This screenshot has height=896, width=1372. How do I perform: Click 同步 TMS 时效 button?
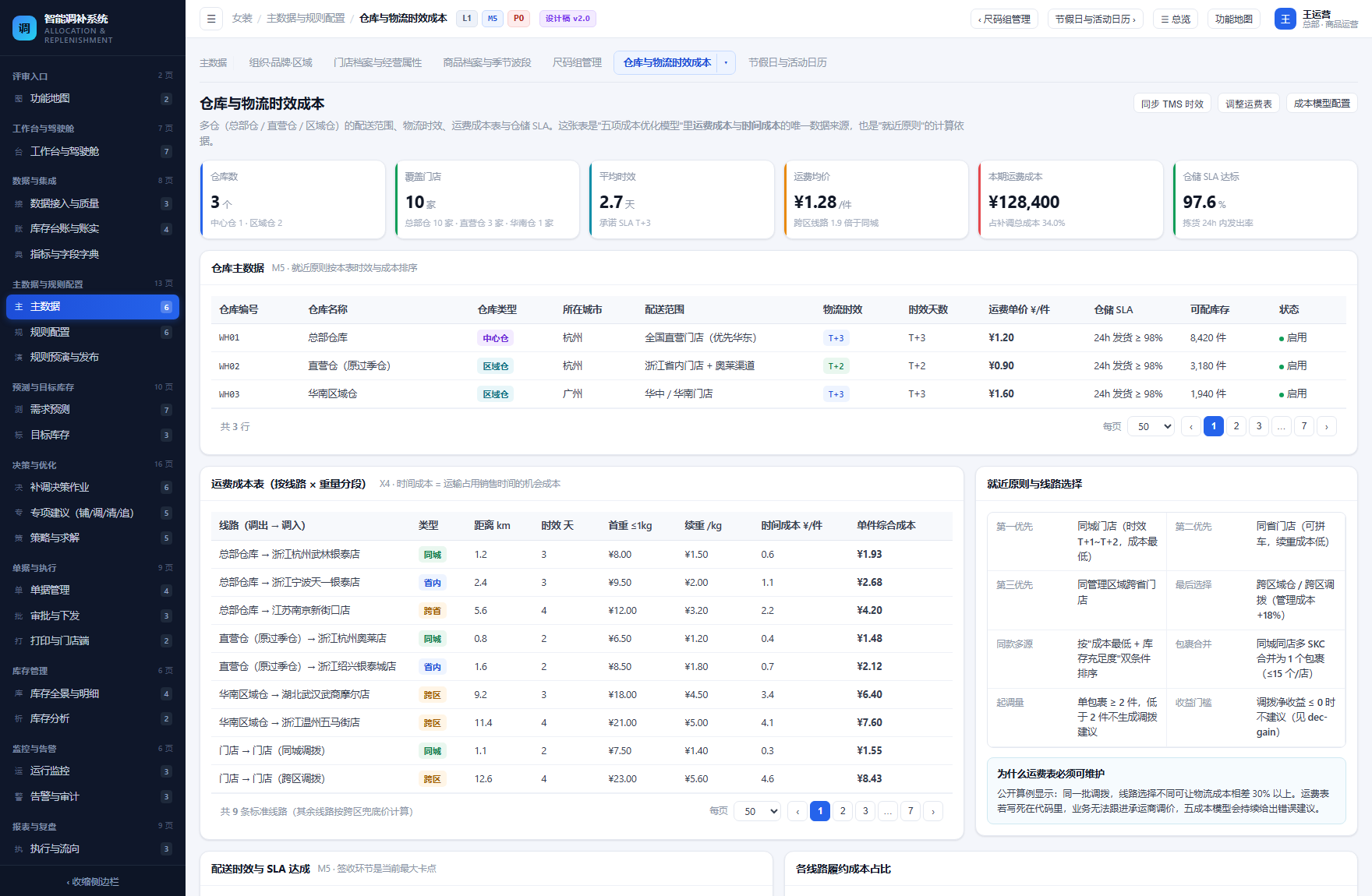click(x=1172, y=104)
